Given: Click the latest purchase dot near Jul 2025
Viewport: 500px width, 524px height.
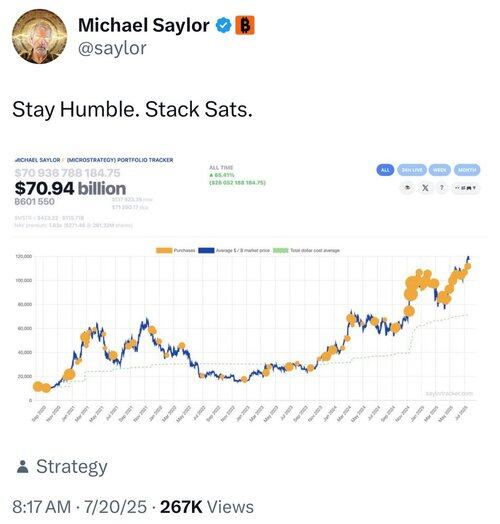Looking at the screenshot, I should coord(468,266).
